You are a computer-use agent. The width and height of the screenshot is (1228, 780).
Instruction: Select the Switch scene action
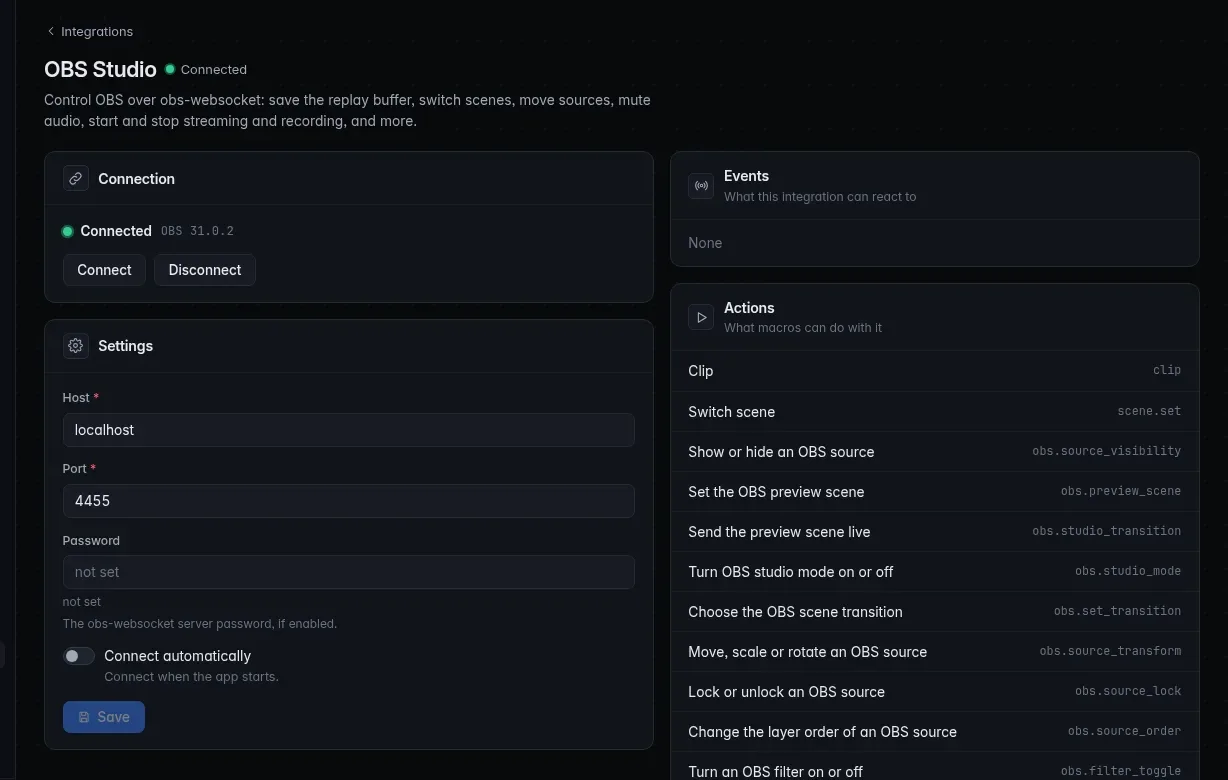click(934, 411)
